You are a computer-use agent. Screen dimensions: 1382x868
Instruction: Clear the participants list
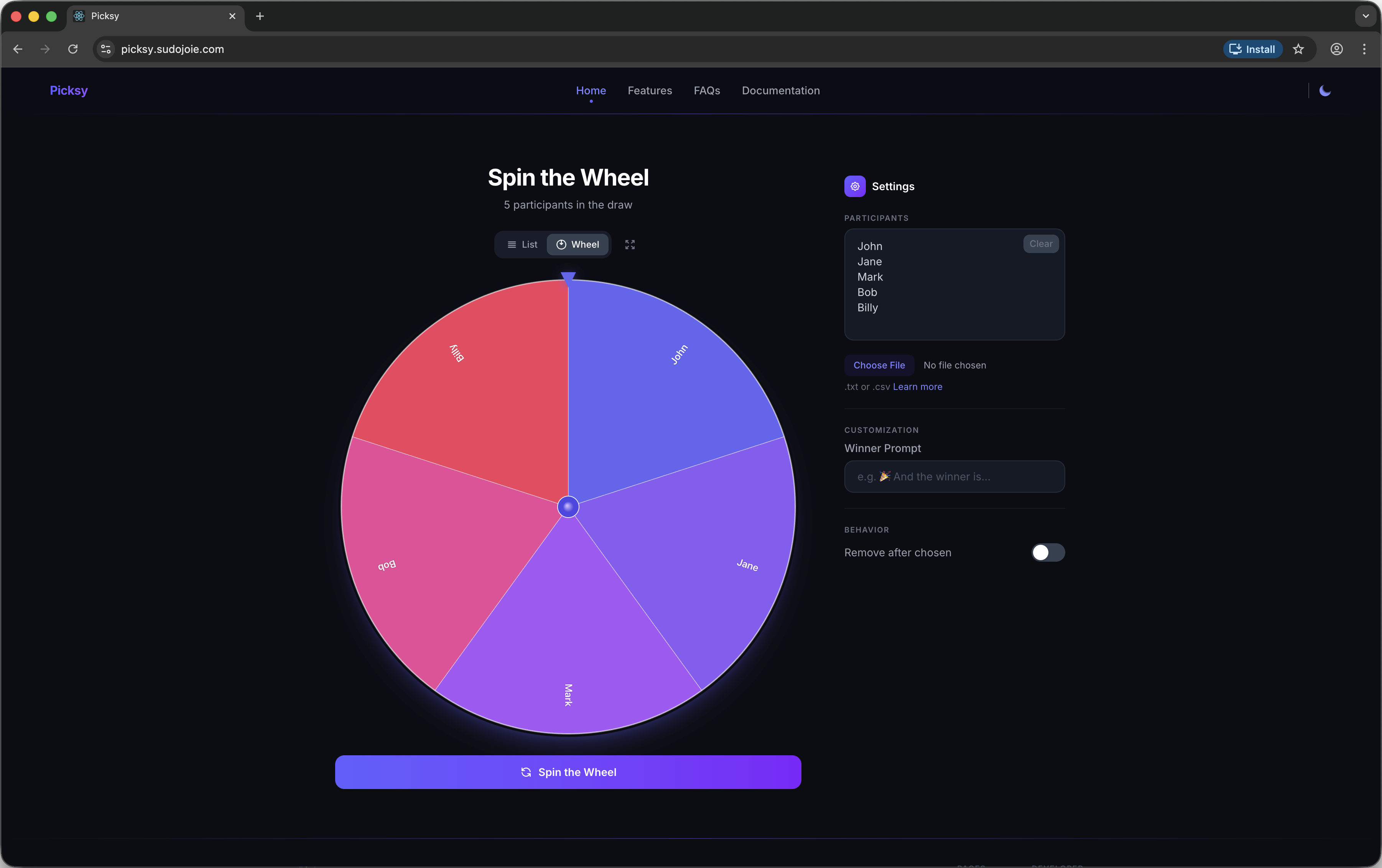(1040, 244)
